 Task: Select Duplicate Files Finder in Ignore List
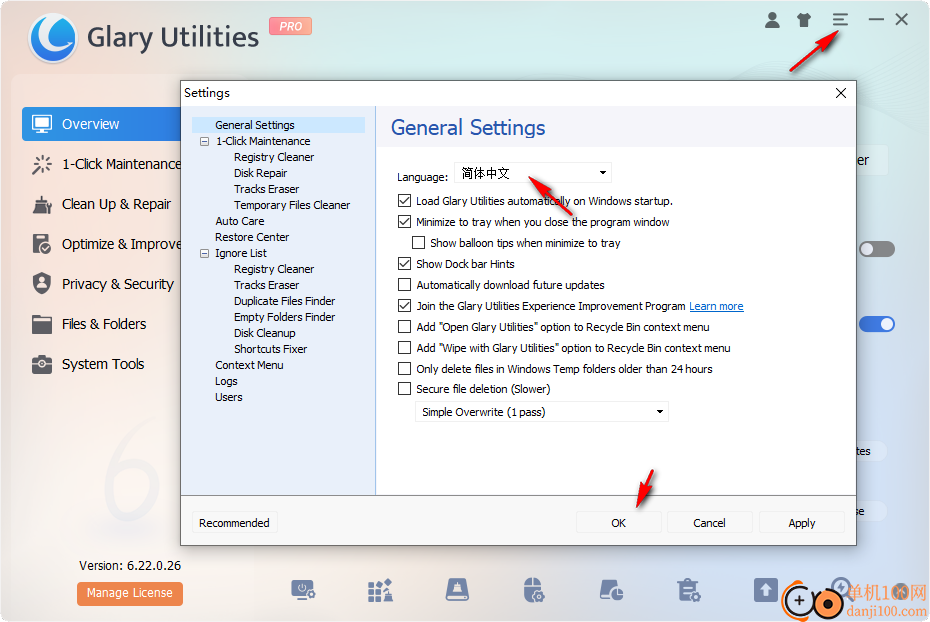pyautogui.click(x=285, y=301)
